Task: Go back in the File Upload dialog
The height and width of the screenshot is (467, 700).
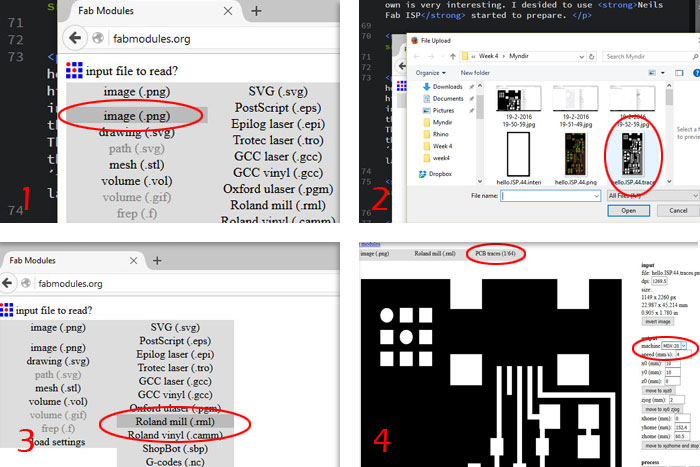Action: click(416, 56)
